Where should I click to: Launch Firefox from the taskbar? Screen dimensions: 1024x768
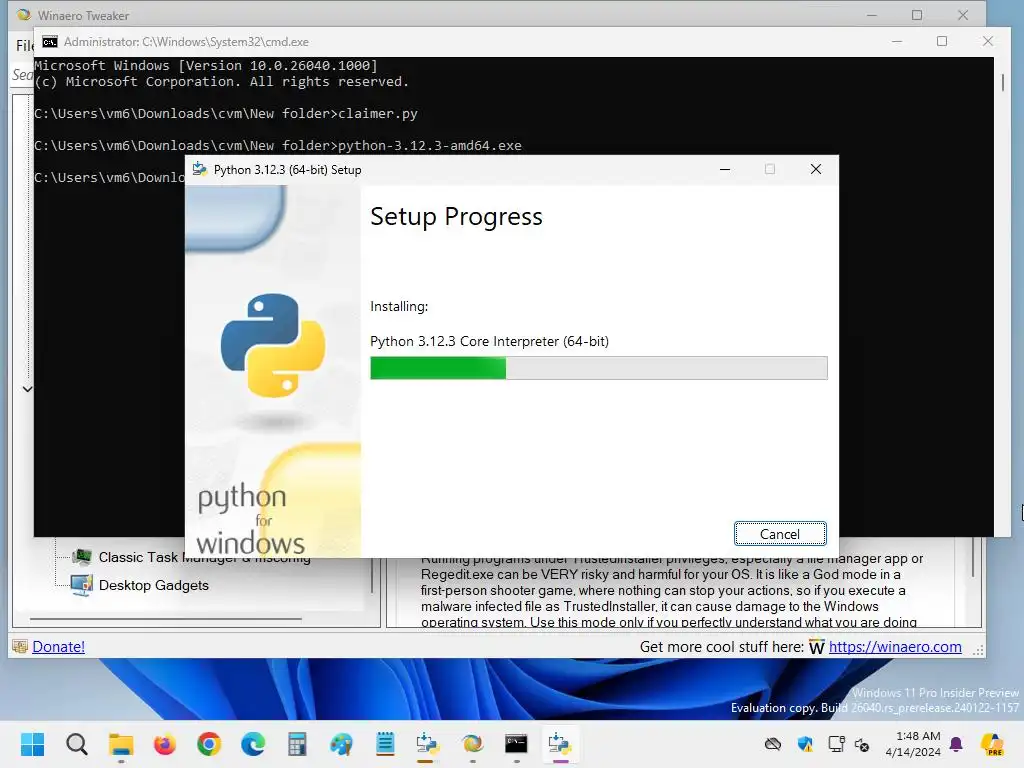[165, 744]
